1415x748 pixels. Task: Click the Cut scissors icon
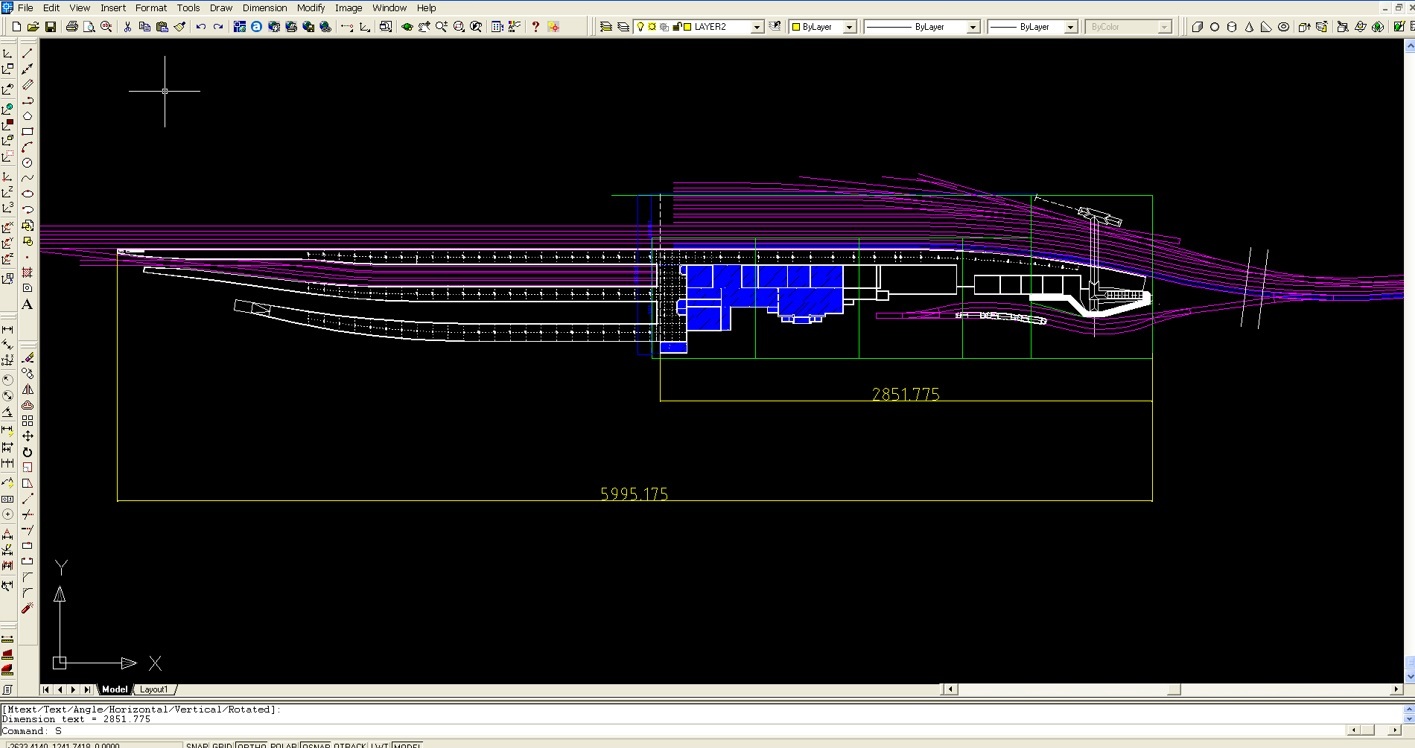tap(127, 27)
